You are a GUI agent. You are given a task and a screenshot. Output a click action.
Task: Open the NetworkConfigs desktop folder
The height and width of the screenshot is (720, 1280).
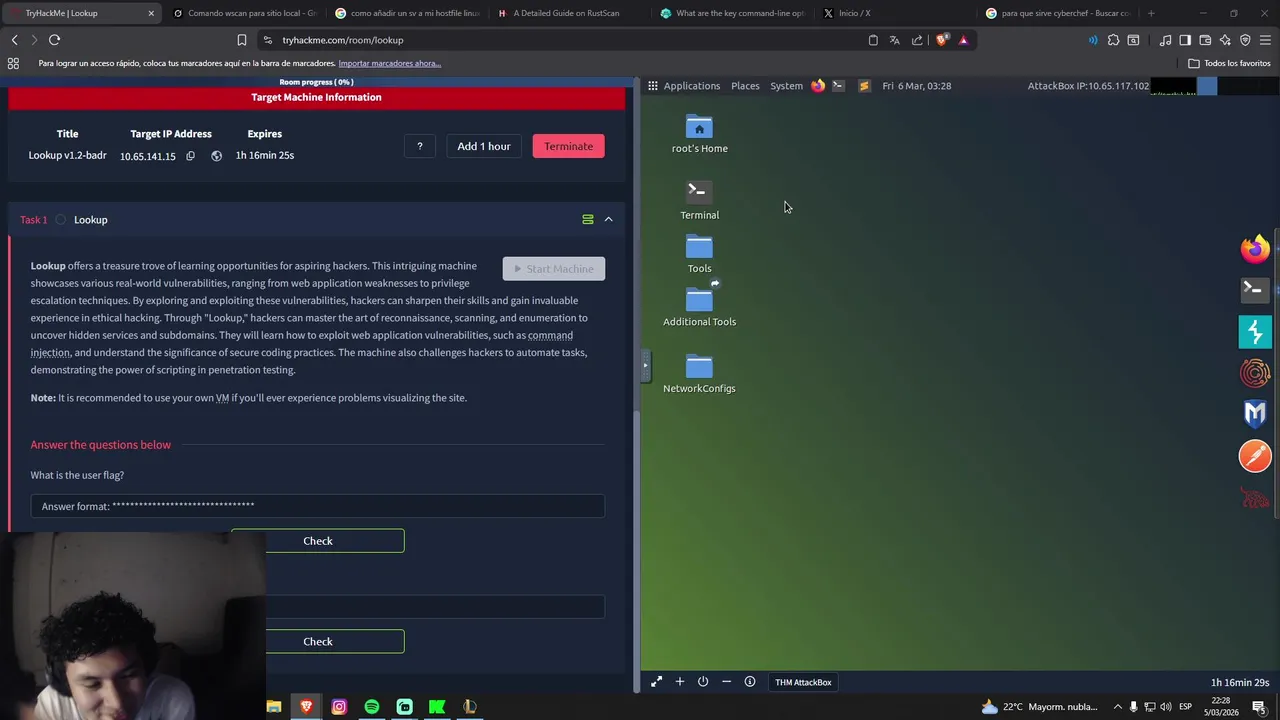pyautogui.click(x=699, y=373)
